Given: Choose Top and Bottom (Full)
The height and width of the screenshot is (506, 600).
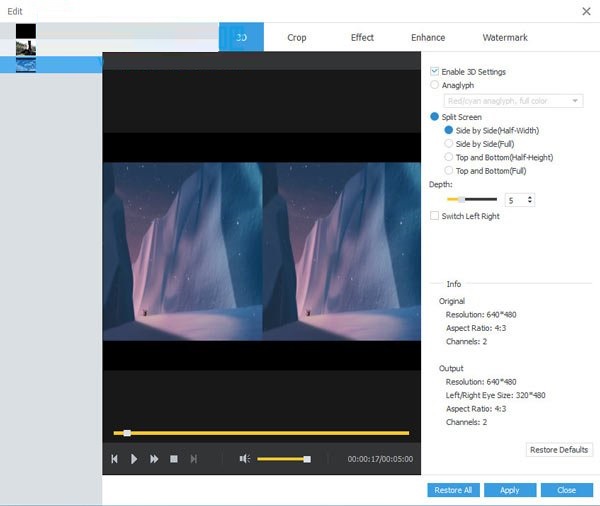Looking at the screenshot, I should pyautogui.click(x=448, y=170).
